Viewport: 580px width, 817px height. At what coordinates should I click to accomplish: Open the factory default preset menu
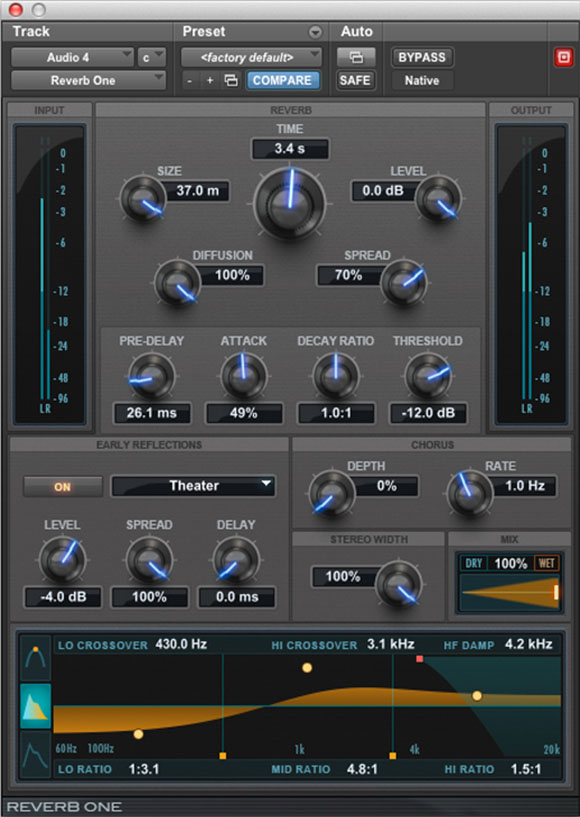pyautogui.click(x=251, y=57)
